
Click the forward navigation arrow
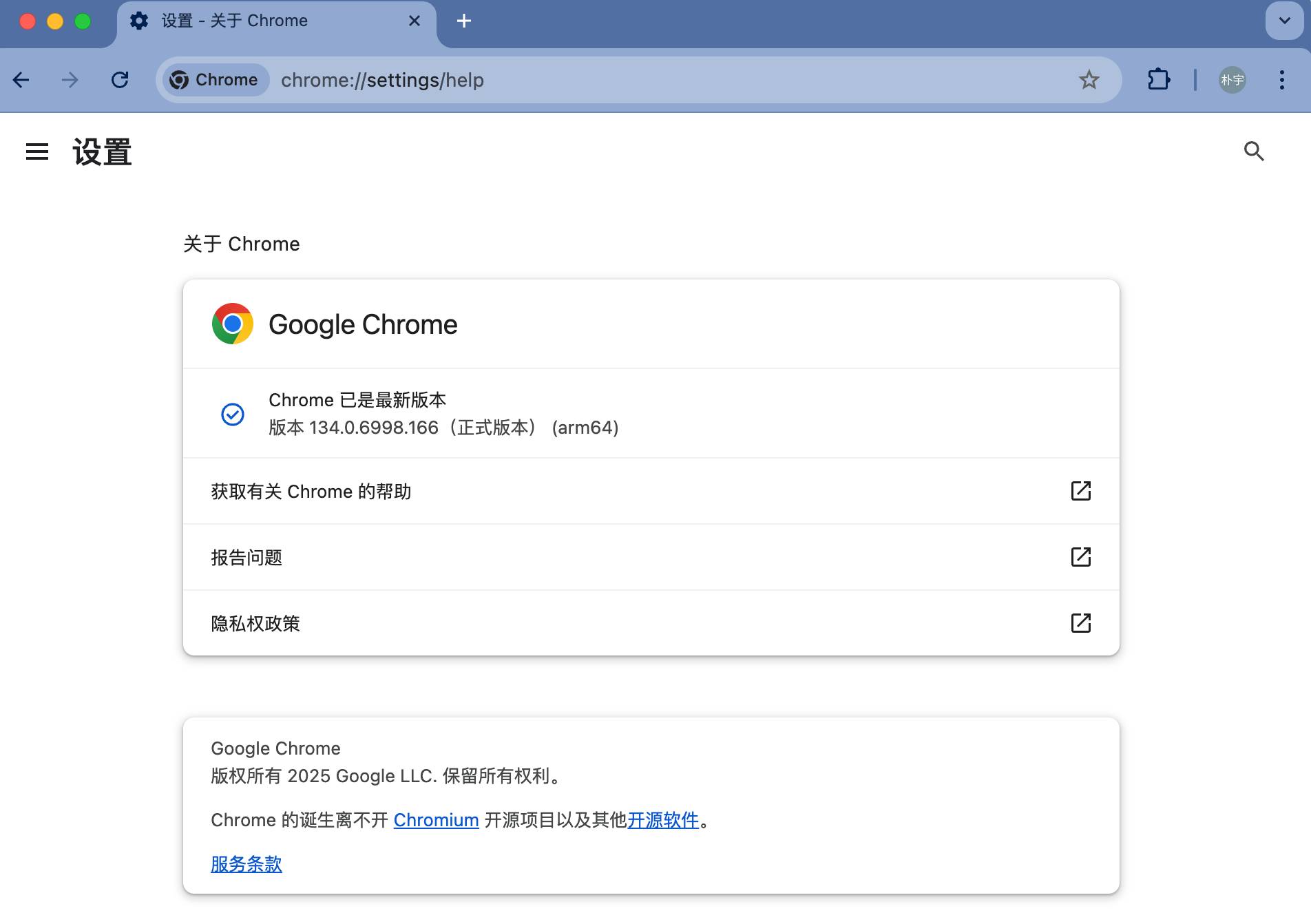click(70, 80)
